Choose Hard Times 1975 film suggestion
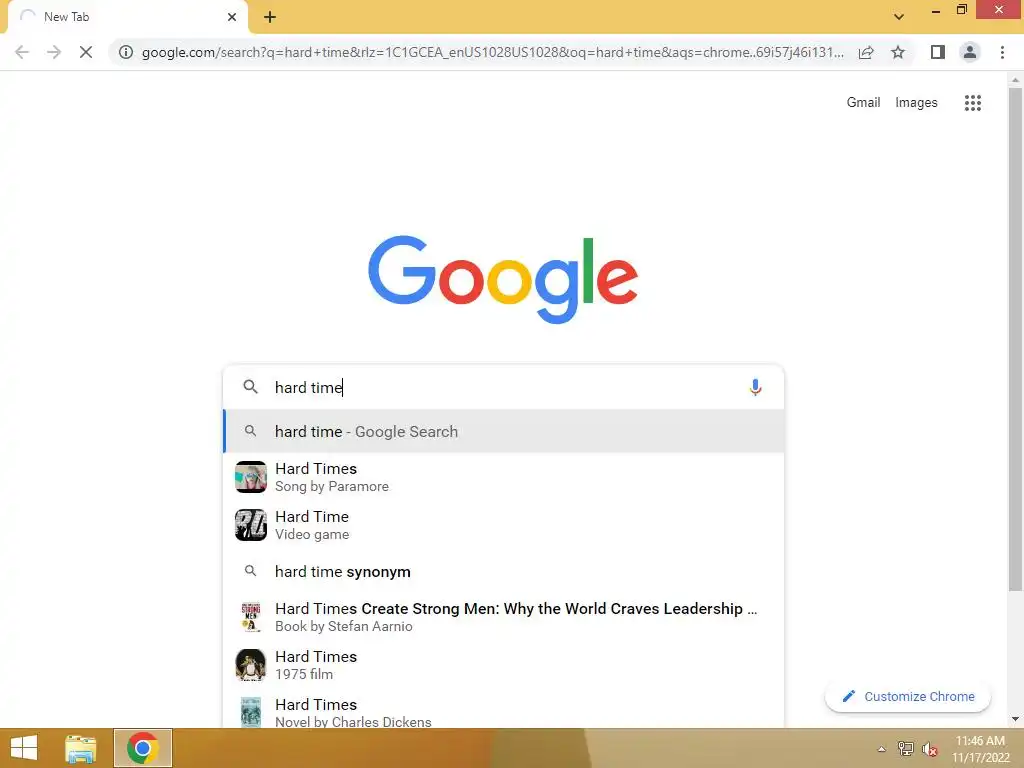Image resolution: width=1024 pixels, height=768 pixels. [x=504, y=665]
